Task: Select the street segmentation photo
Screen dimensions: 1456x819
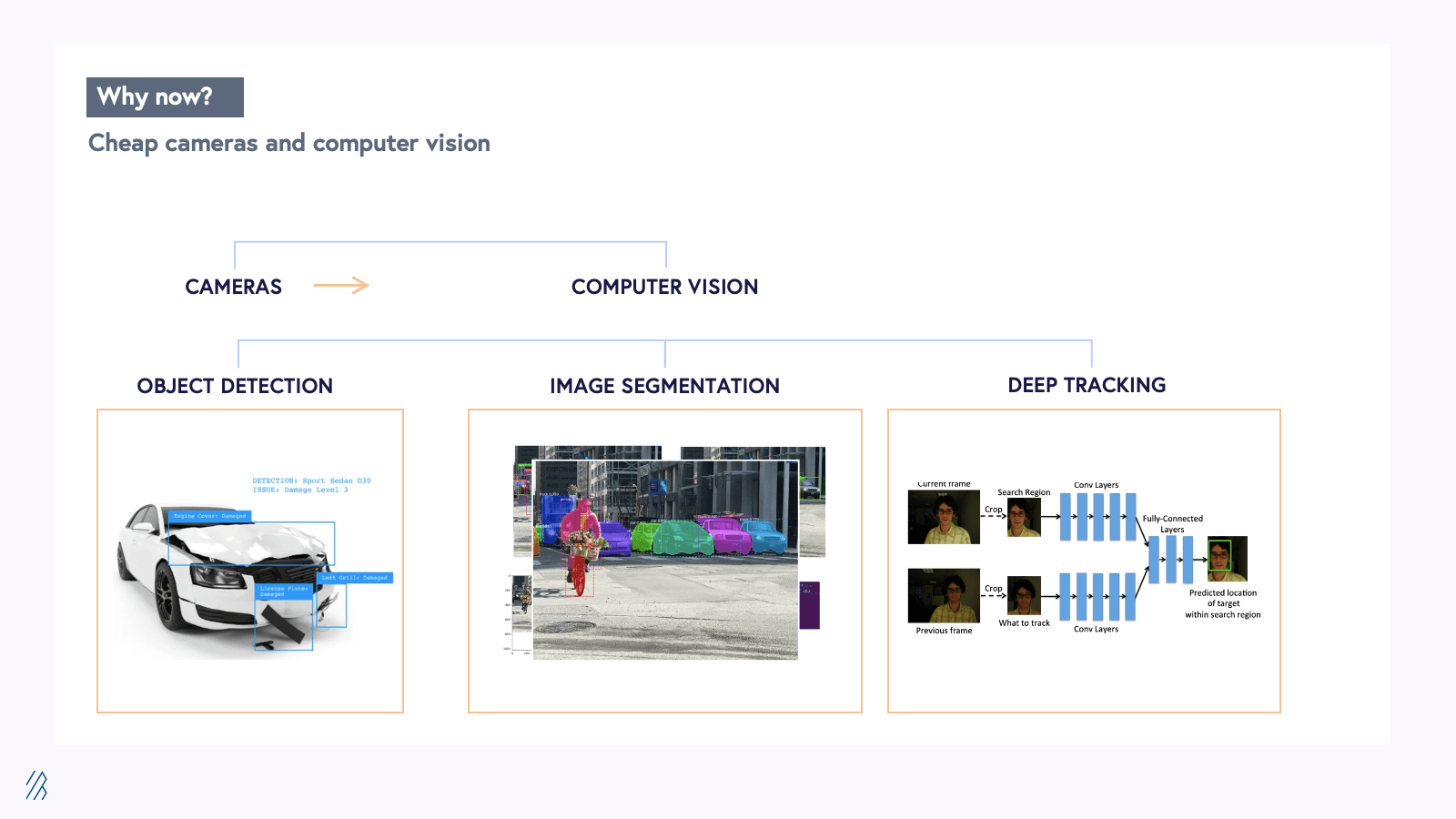Action: [665, 559]
